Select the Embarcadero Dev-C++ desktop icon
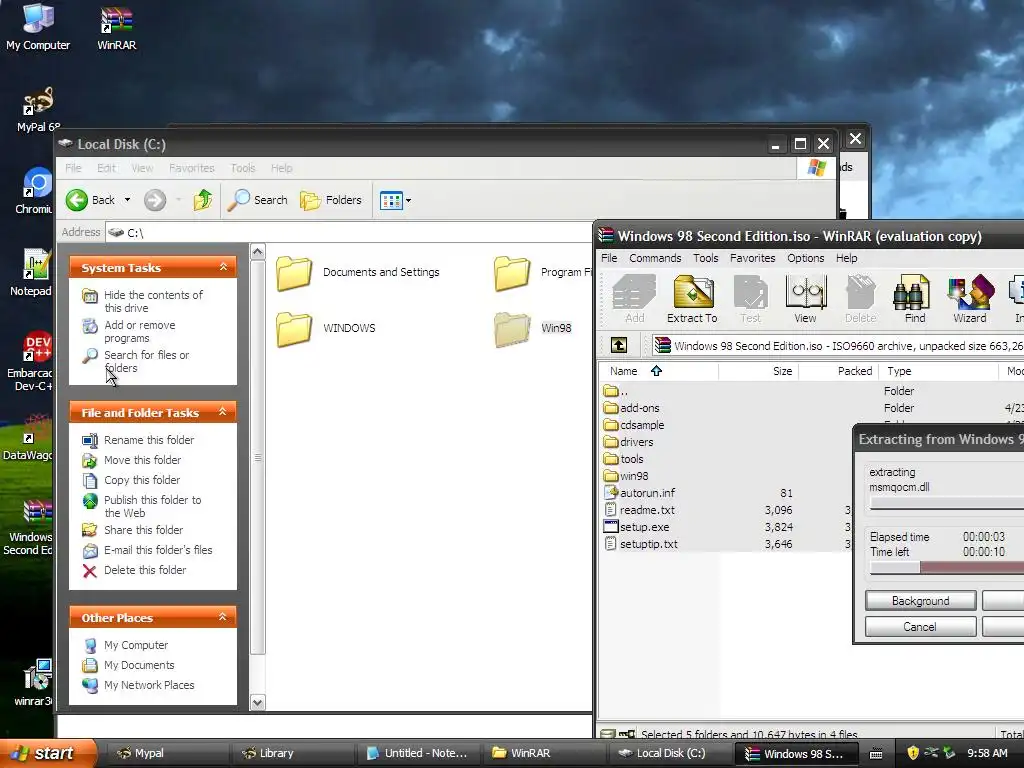This screenshot has width=1024, height=768. coord(30,360)
